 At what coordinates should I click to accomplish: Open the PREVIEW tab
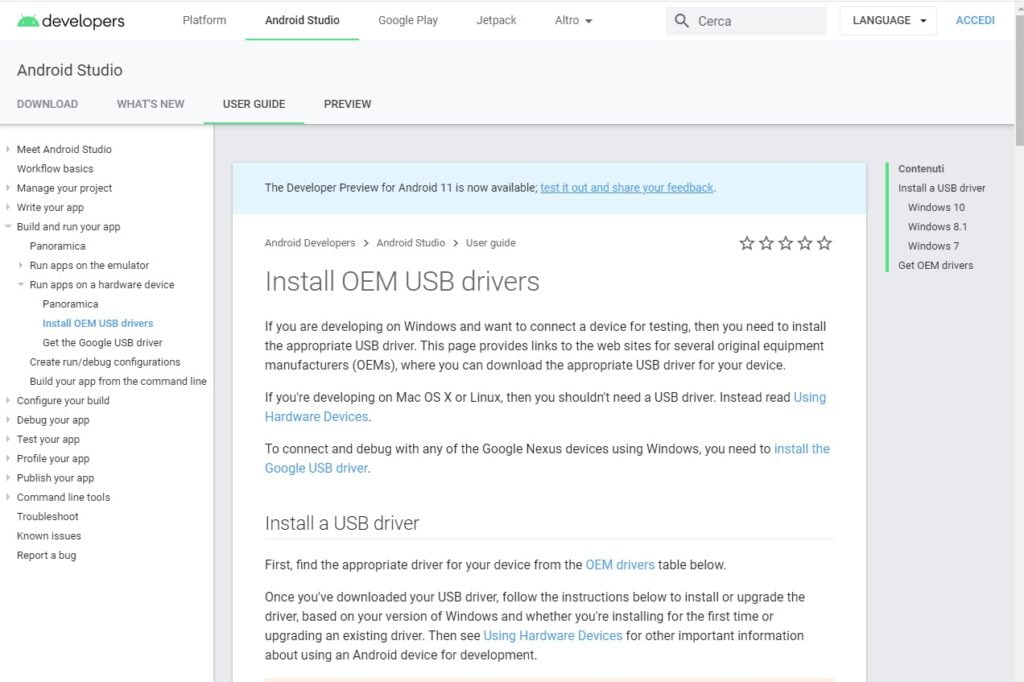pos(347,104)
